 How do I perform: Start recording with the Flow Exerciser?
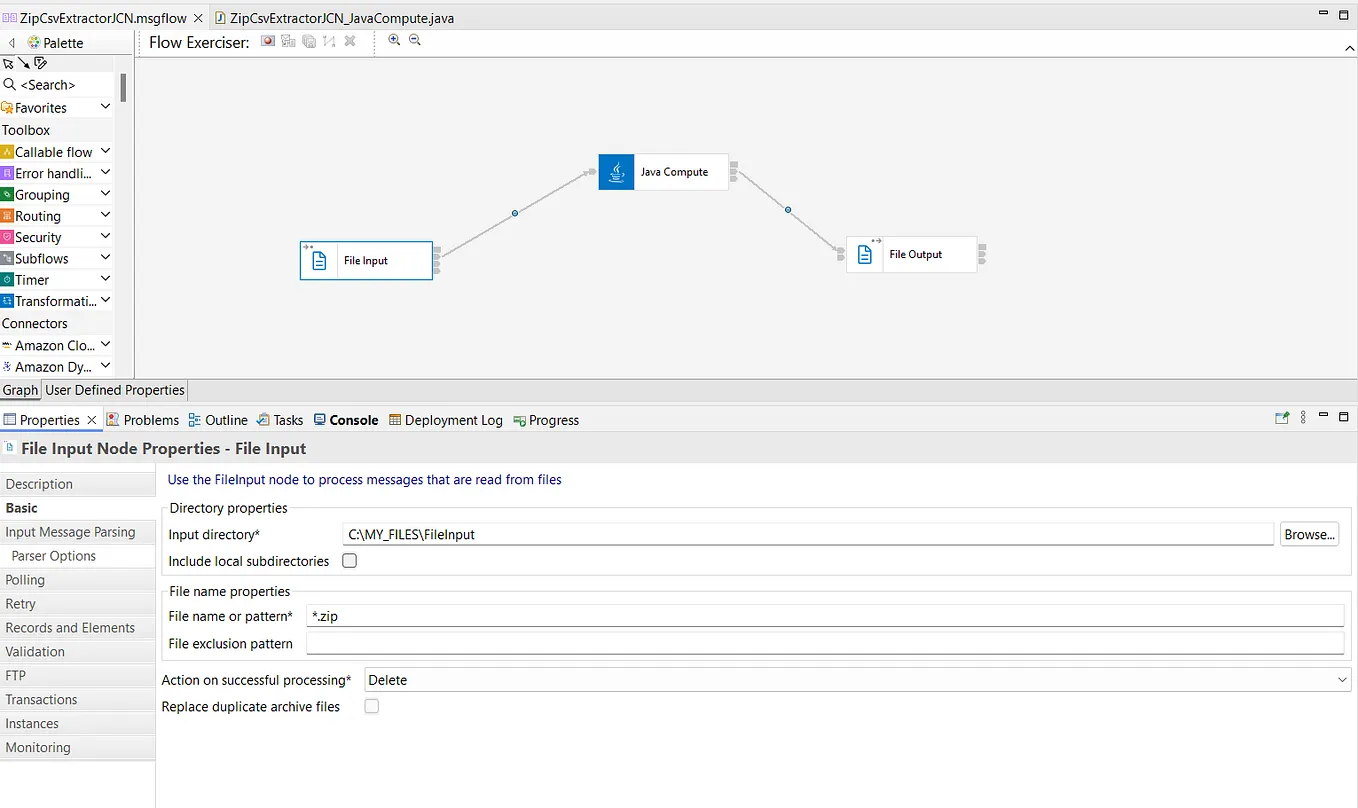click(x=267, y=41)
